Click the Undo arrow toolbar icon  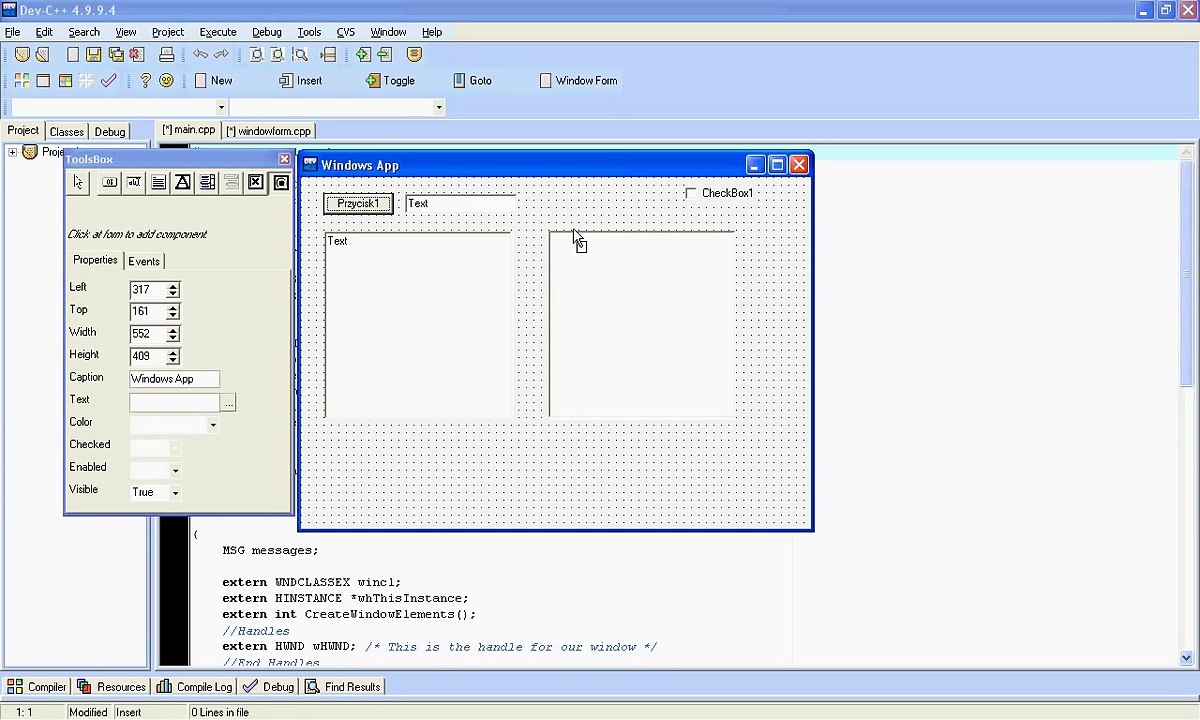coord(200,55)
